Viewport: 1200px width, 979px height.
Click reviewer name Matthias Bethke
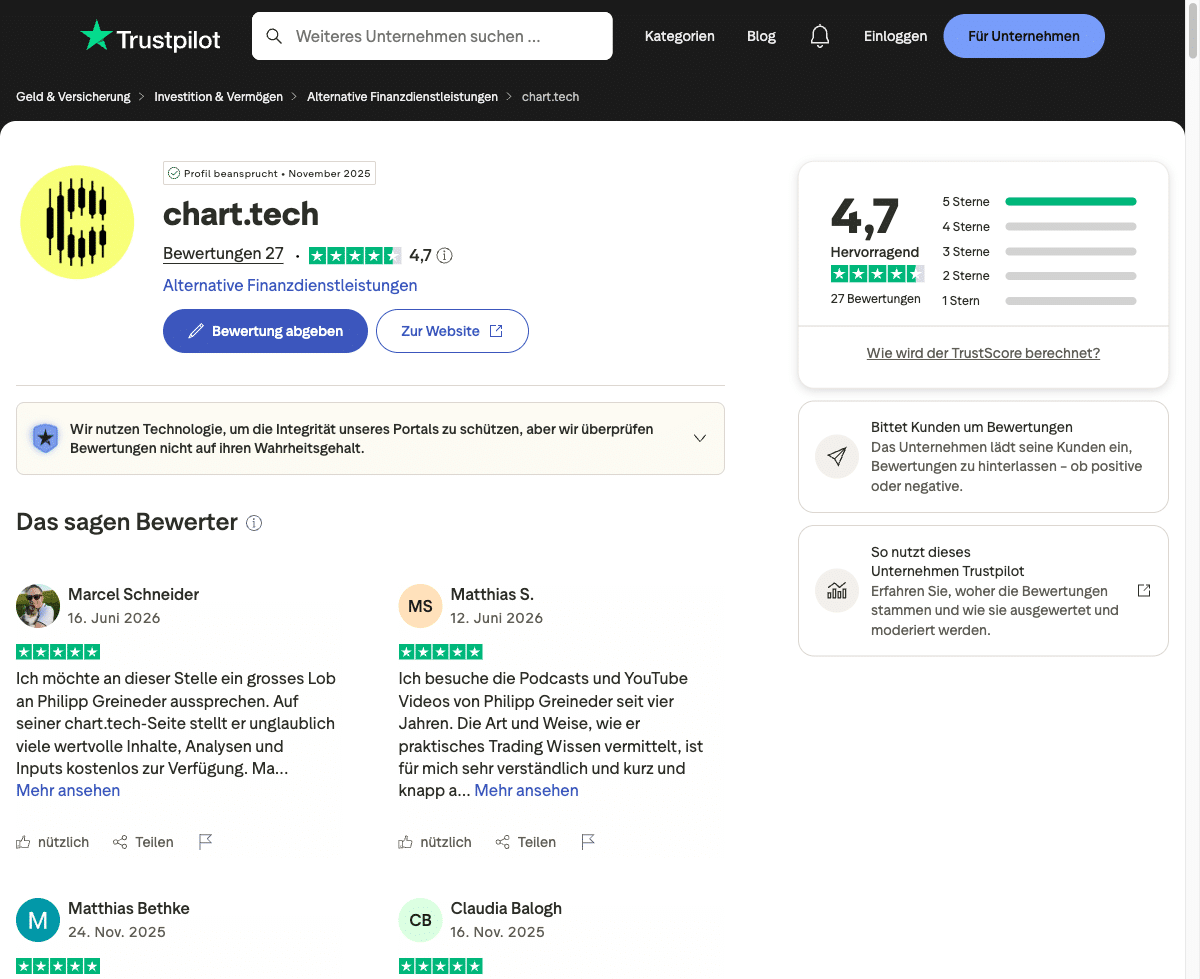128,908
